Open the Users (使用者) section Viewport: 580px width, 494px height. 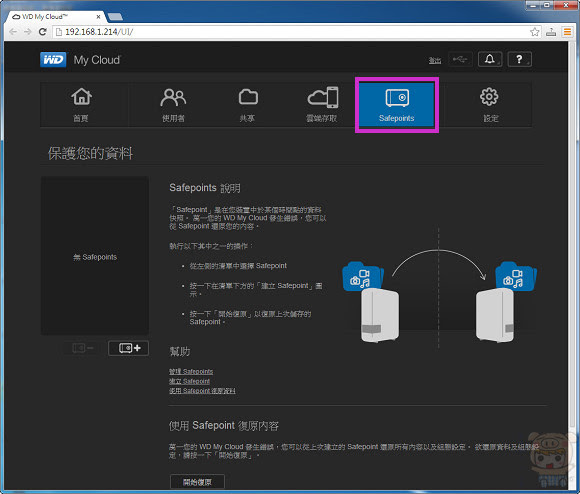click(x=173, y=105)
